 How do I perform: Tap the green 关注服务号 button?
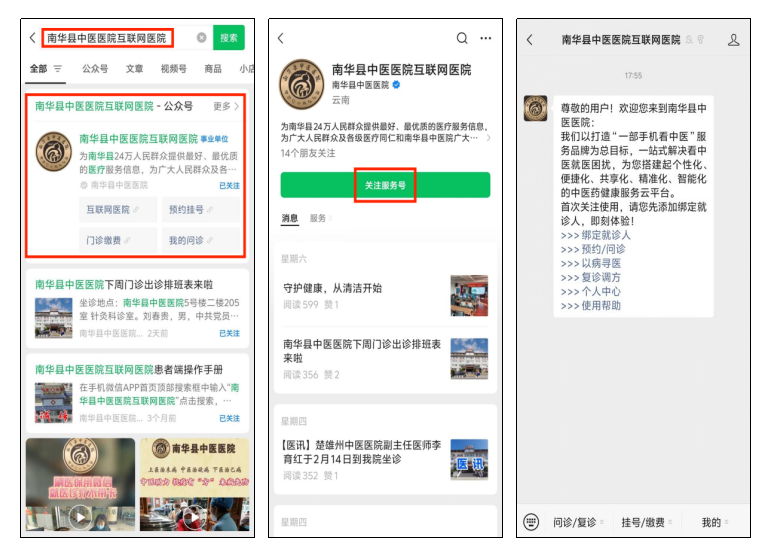point(385,185)
